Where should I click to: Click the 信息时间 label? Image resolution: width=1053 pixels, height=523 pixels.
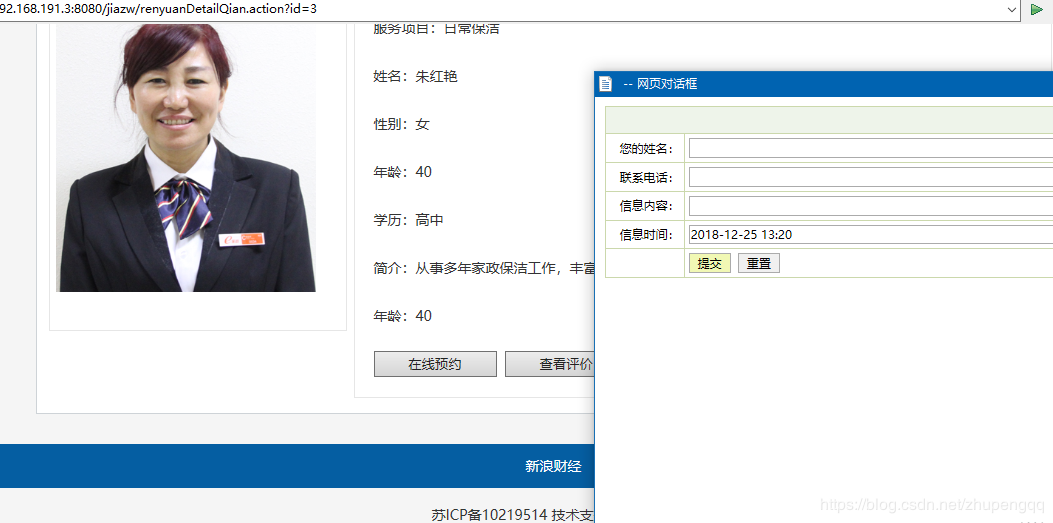click(646, 235)
